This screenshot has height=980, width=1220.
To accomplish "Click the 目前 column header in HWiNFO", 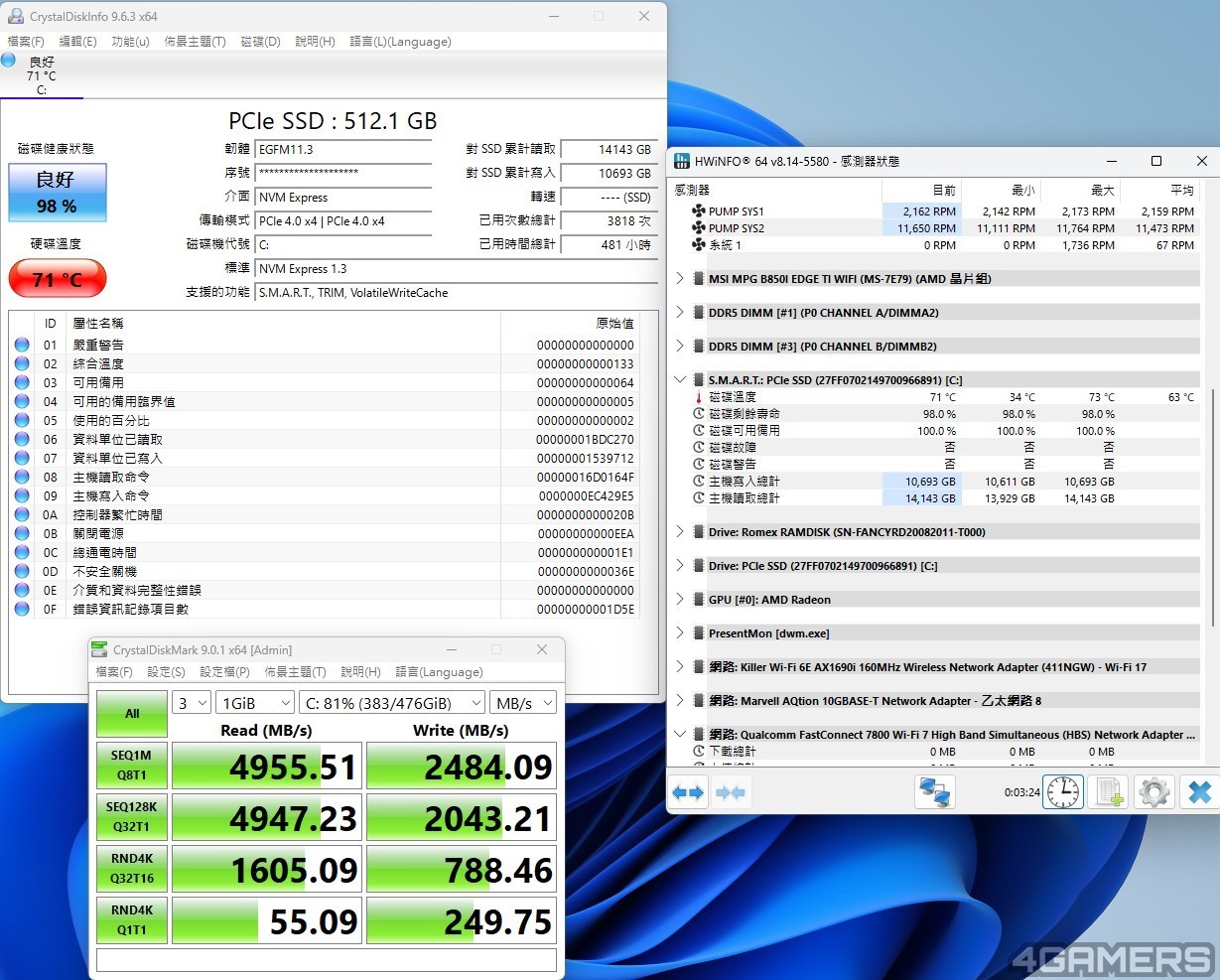I will click(x=921, y=190).
